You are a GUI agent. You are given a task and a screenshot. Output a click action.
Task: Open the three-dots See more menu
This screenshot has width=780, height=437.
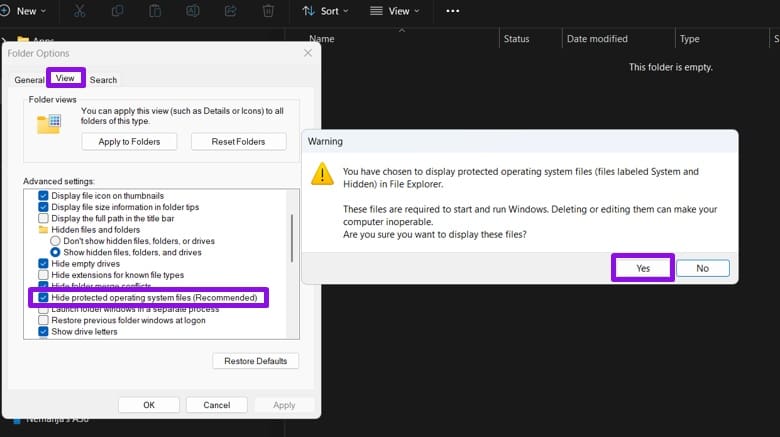tap(453, 11)
